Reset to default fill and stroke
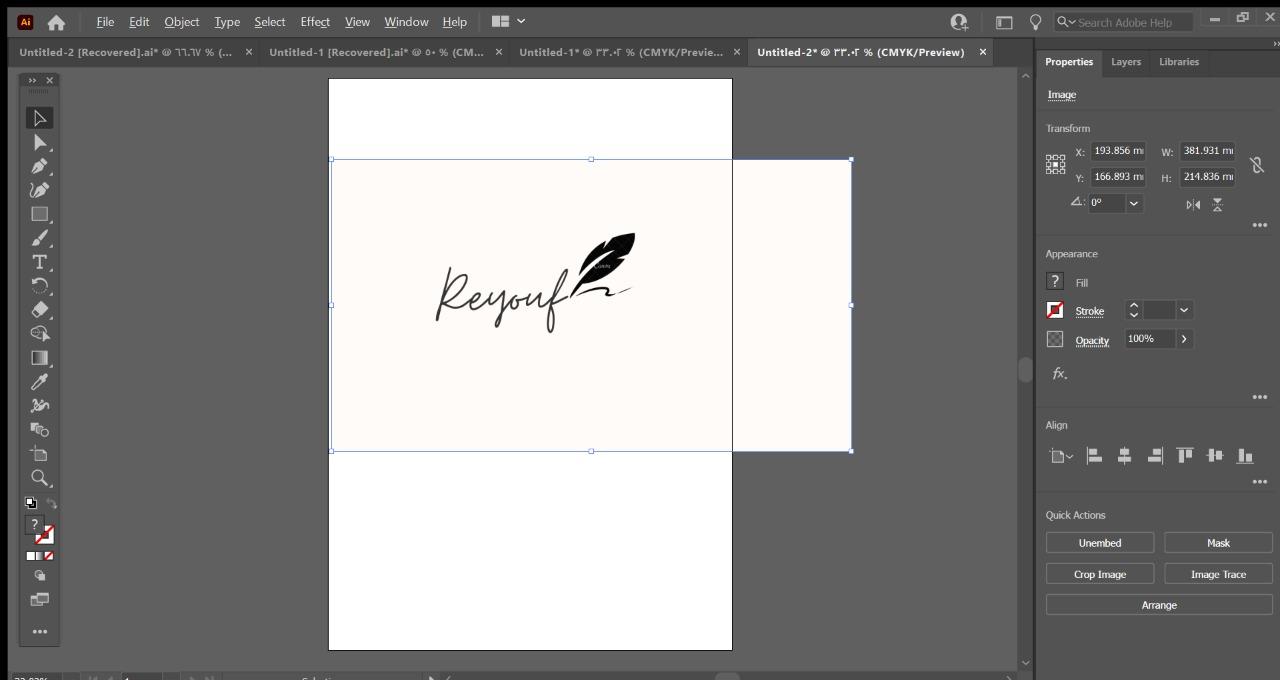 31,503
